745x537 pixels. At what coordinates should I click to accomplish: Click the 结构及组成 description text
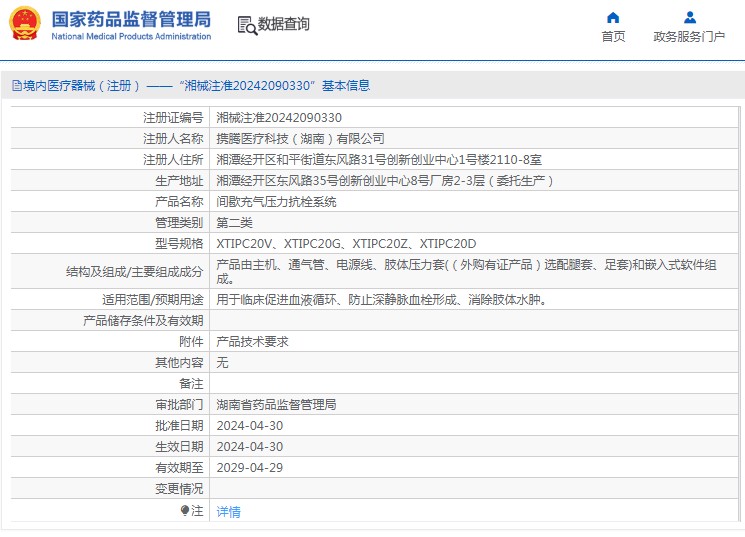point(466,271)
